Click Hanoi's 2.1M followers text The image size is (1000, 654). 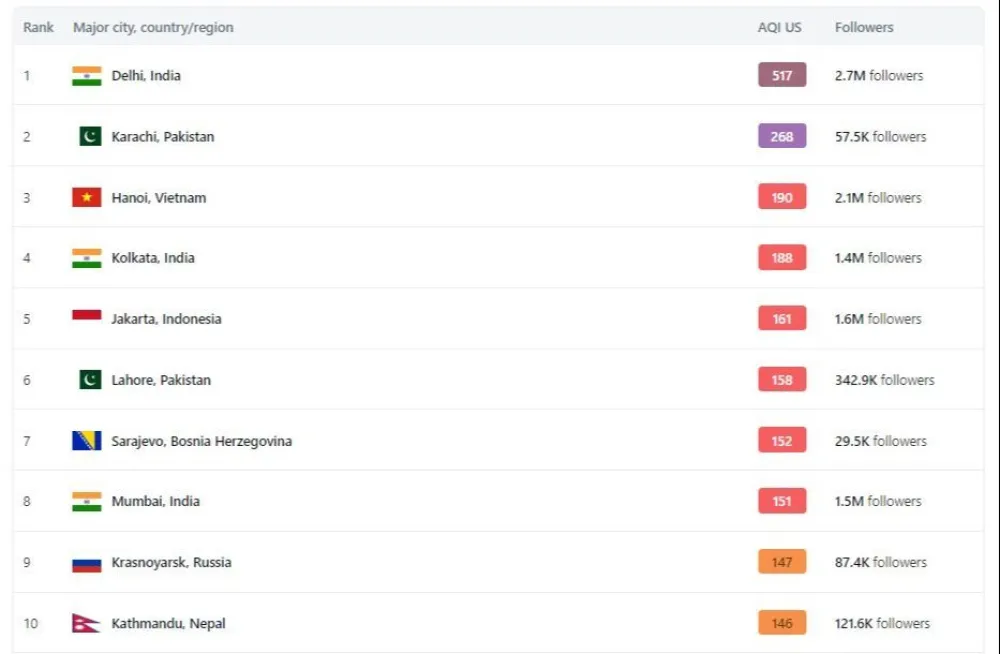coord(878,197)
